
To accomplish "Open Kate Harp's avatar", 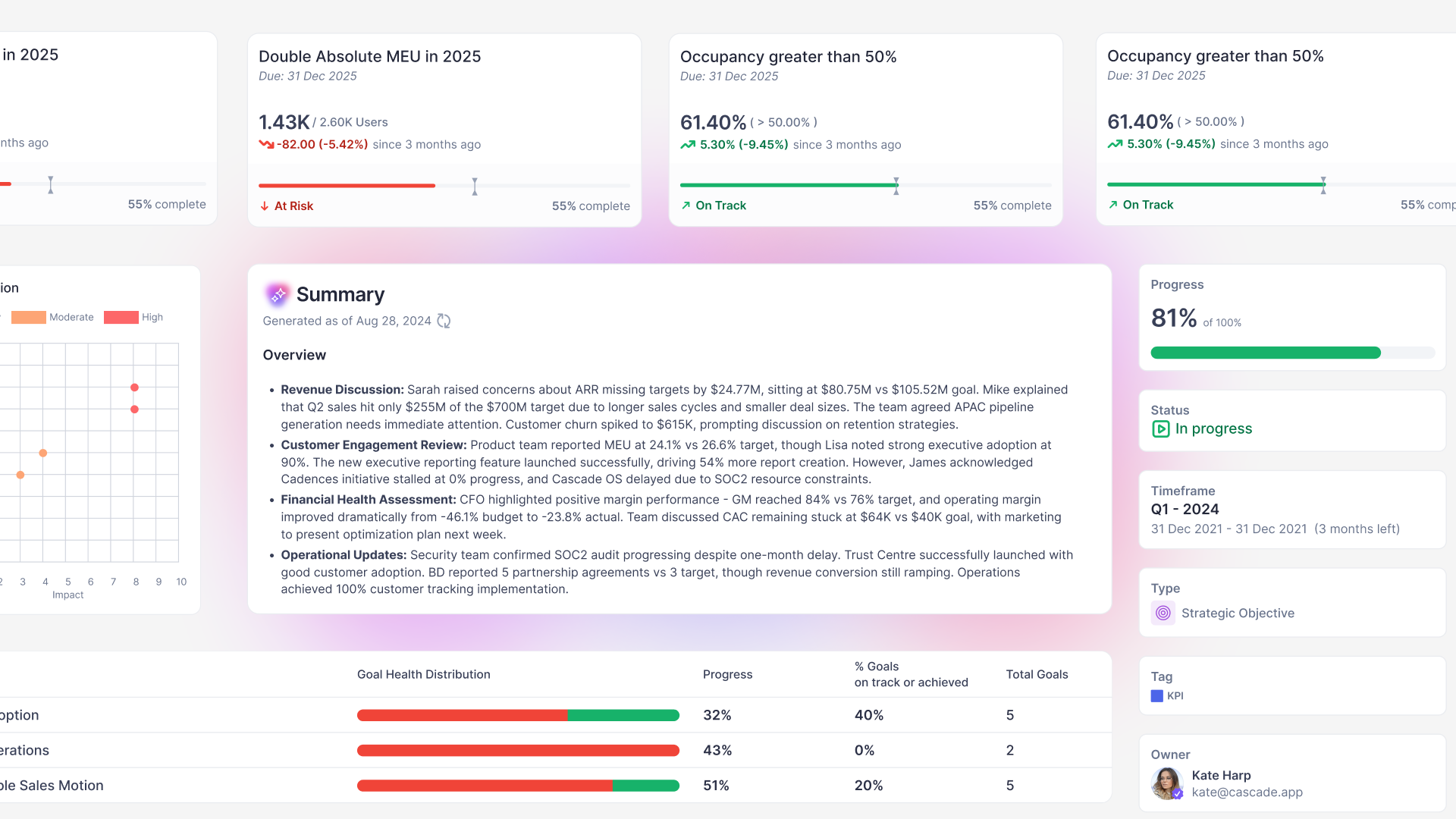I will 1166,783.
